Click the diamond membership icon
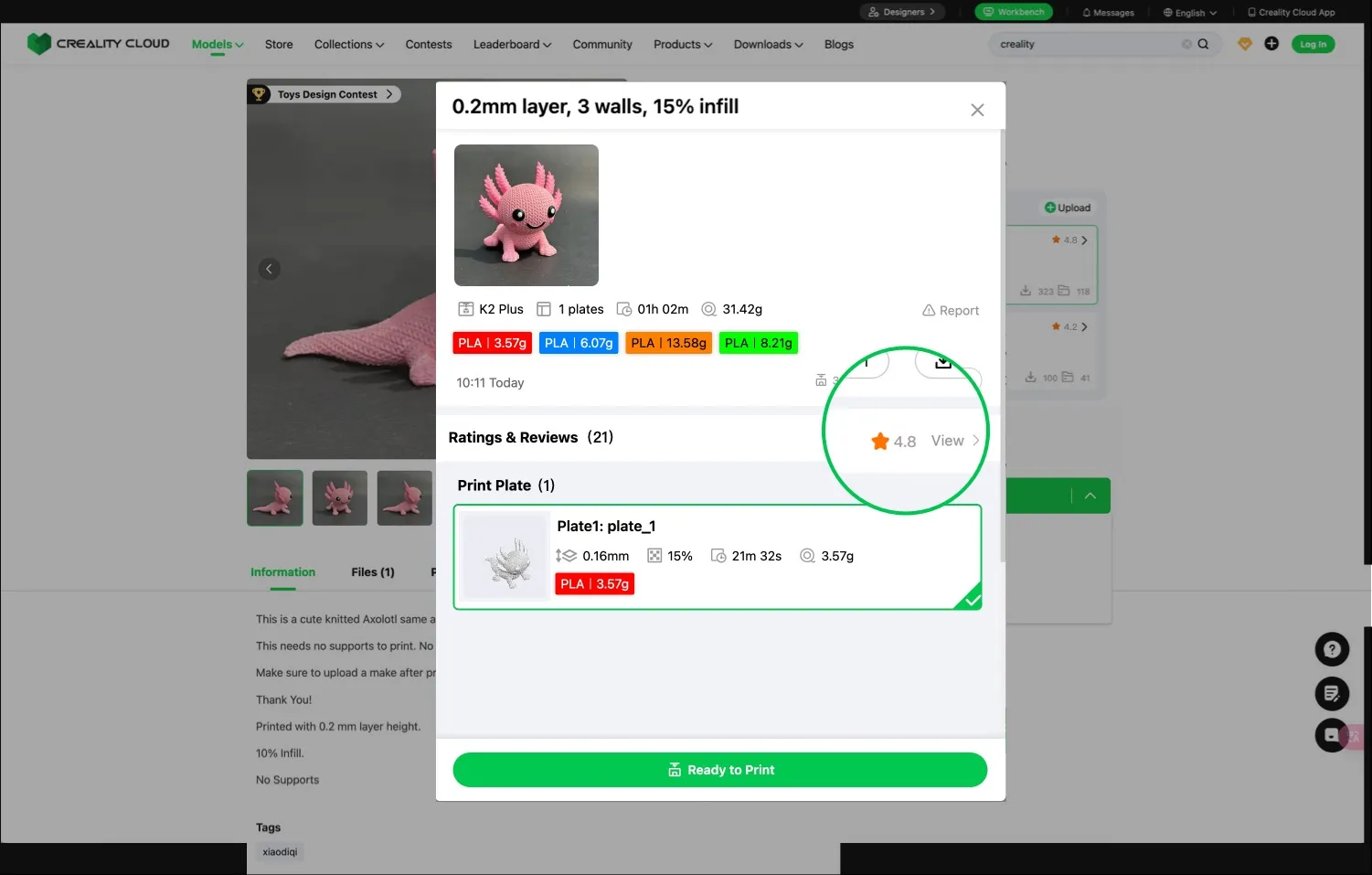 1244,44
